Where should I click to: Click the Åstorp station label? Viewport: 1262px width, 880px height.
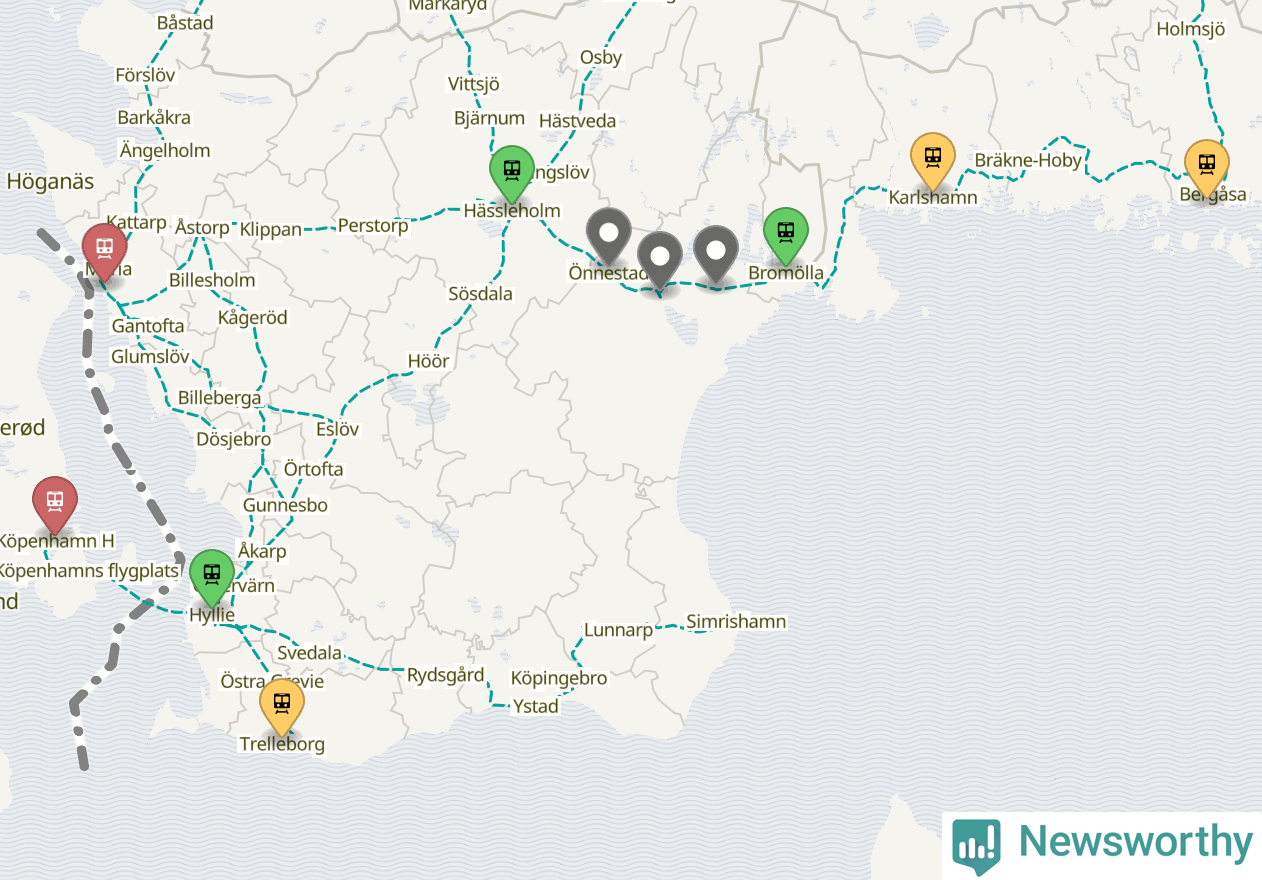[x=202, y=227]
